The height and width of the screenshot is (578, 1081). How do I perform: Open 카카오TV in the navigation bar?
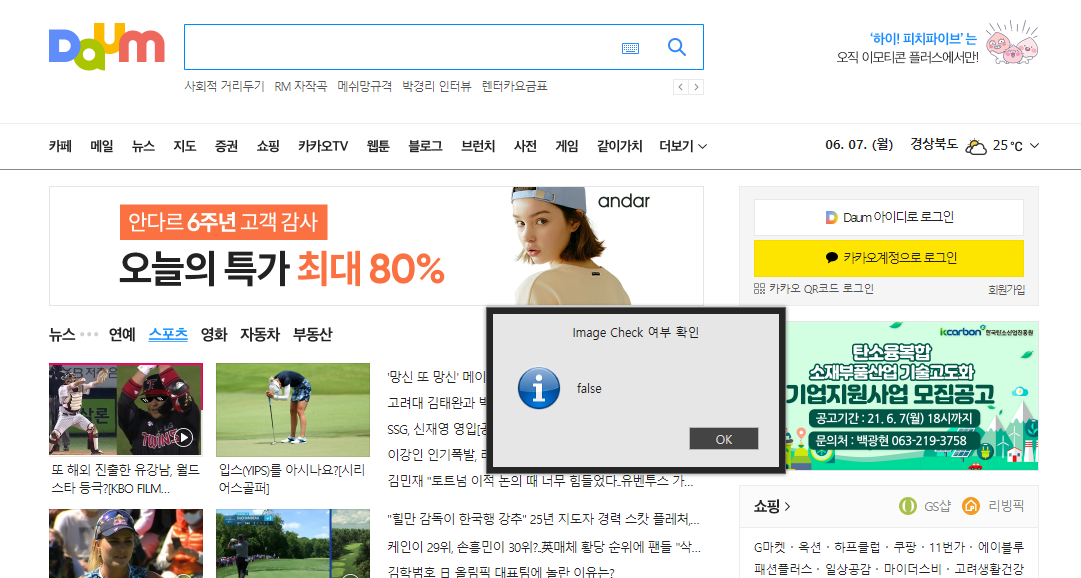323,146
